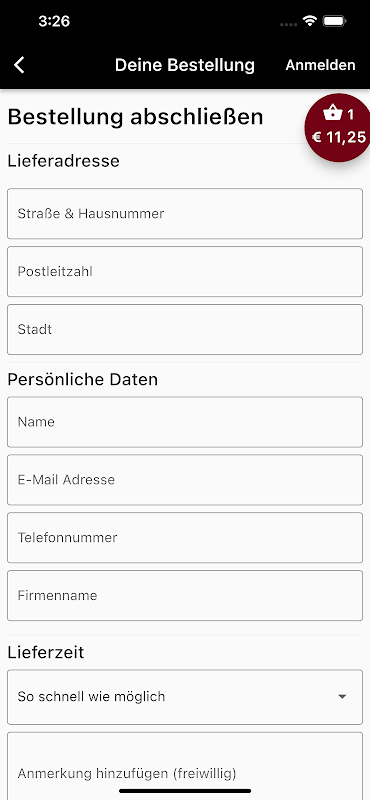Select the Postleitzahl input field
370x800 pixels.
[185, 271]
